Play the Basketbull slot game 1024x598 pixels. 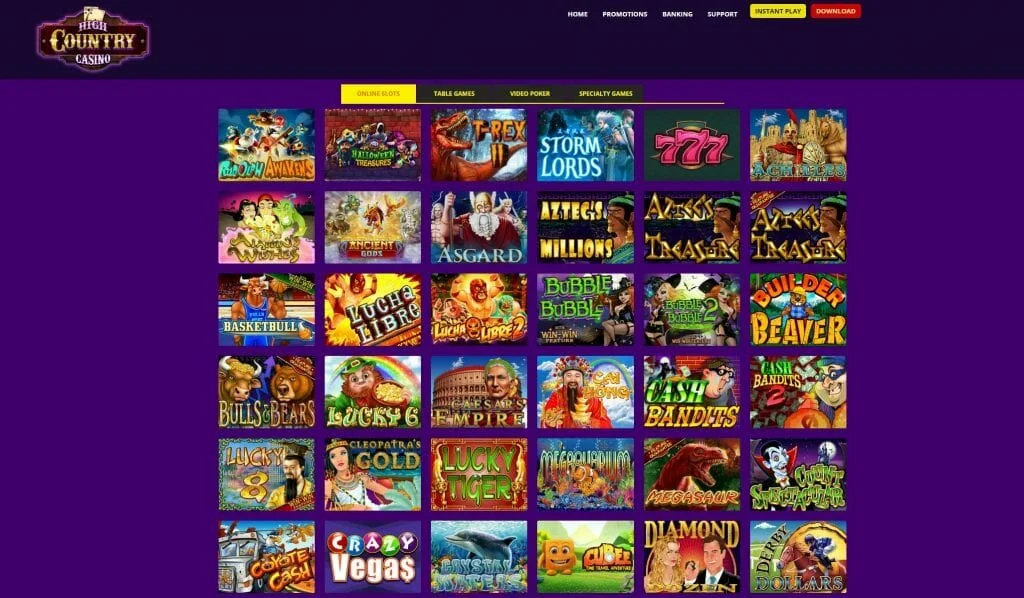[266, 309]
